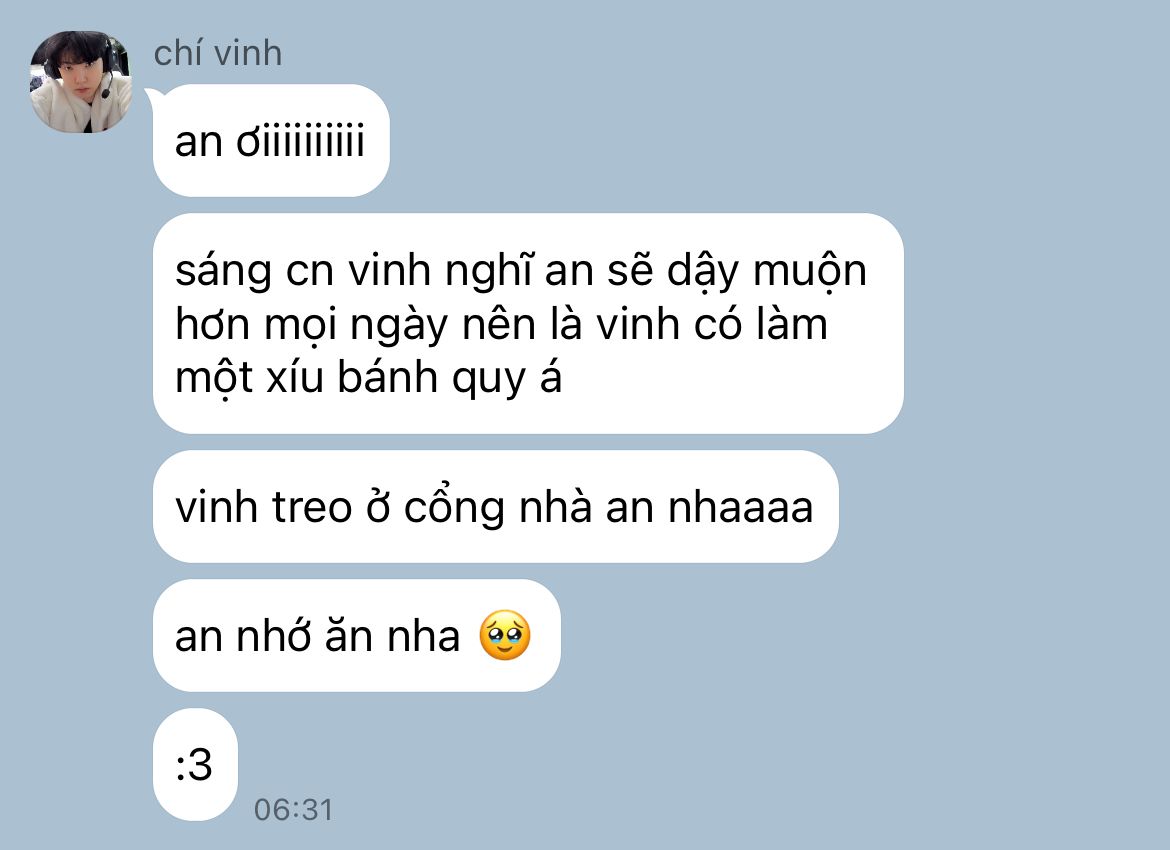Click the word "ăn" beside the emoji
1170x850 pixels.
(x=348, y=636)
